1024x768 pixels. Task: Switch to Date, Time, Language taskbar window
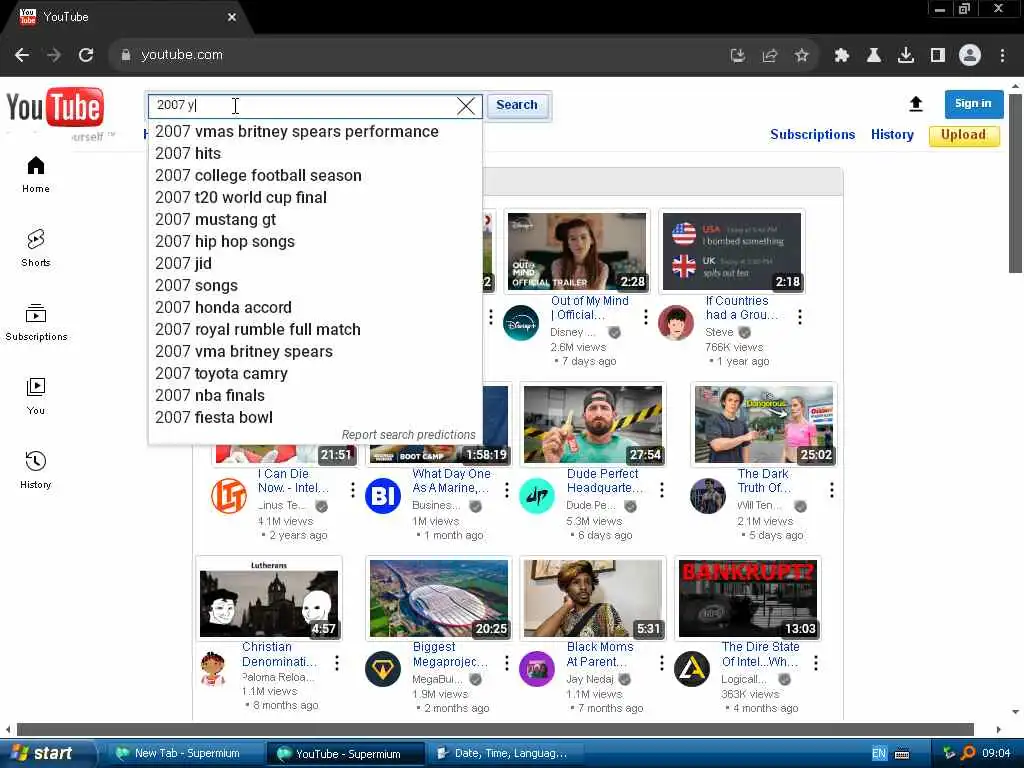pos(504,753)
